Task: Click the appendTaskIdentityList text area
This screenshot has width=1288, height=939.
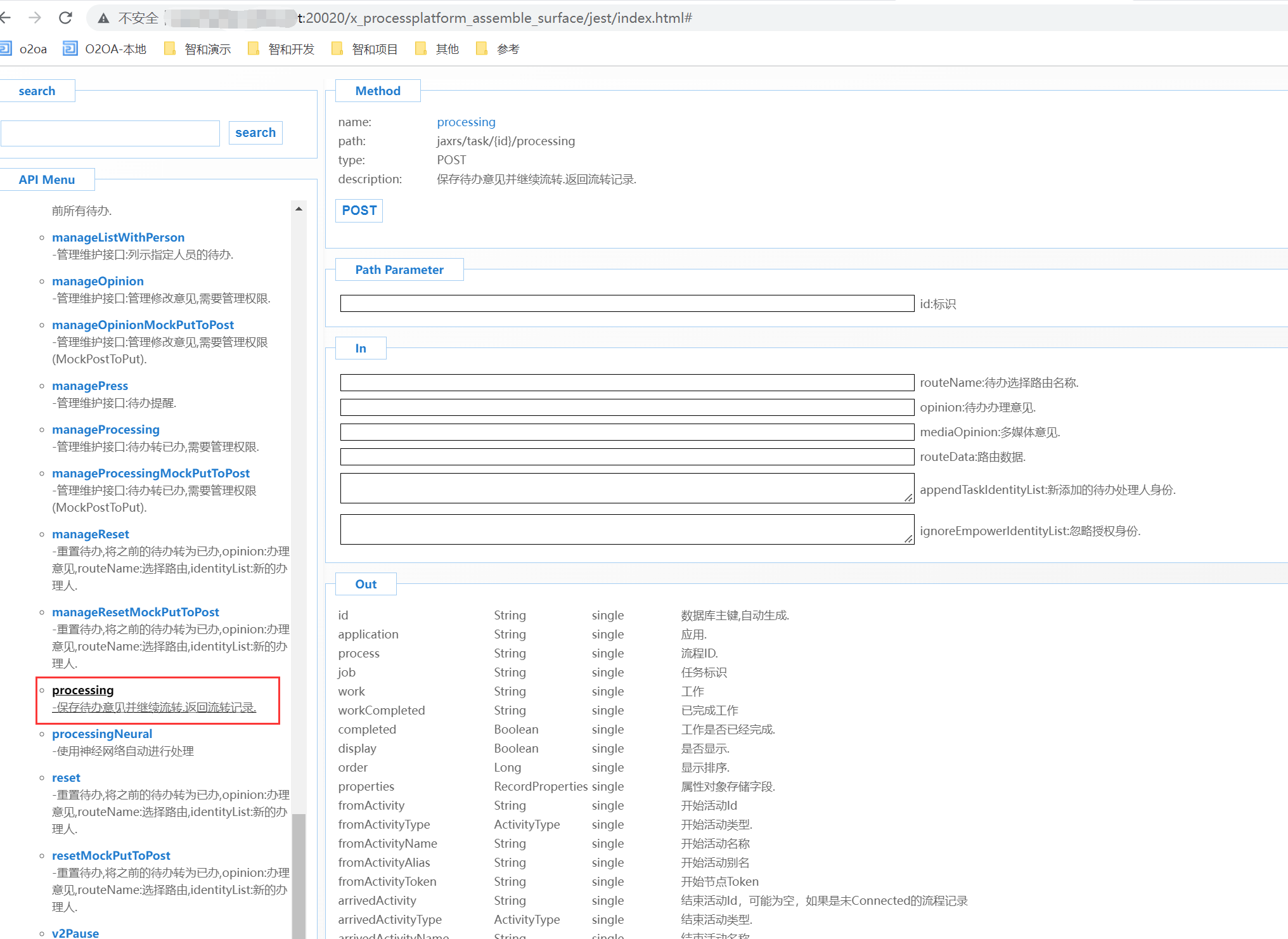Action: (x=626, y=488)
